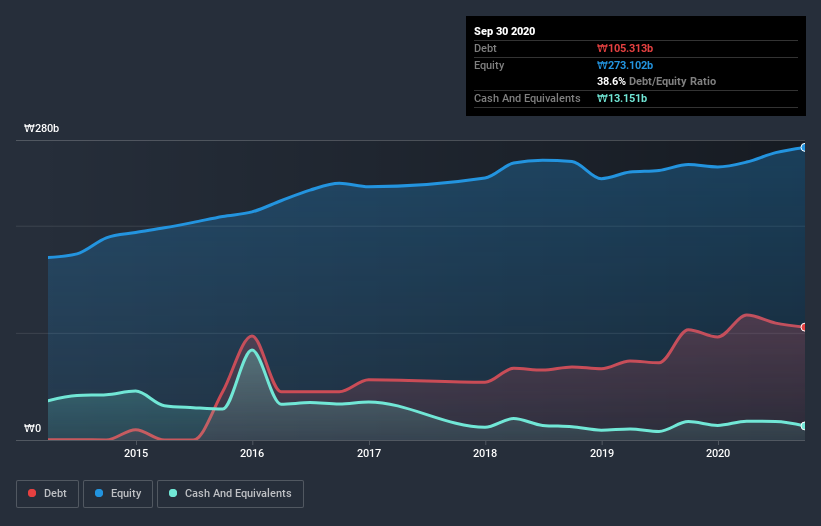Click the Sep 30 2020 tooltip date
821x526 pixels.
coord(504,31)
